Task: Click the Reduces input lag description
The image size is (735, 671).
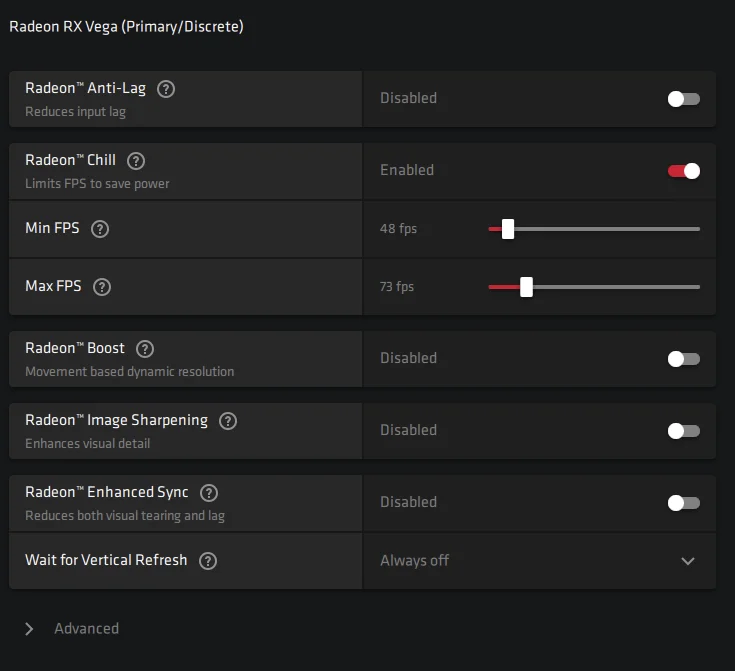Action: [75, 112]
